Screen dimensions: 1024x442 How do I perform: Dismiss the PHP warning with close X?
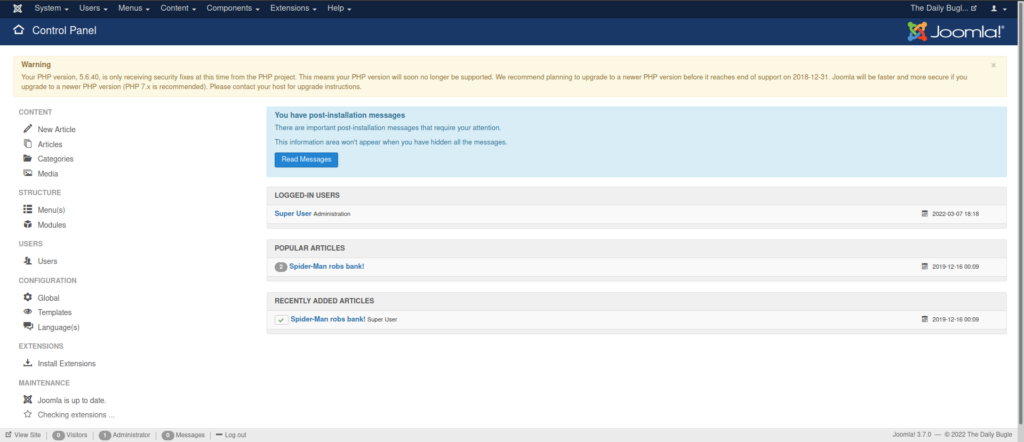(x=993, y=65)
